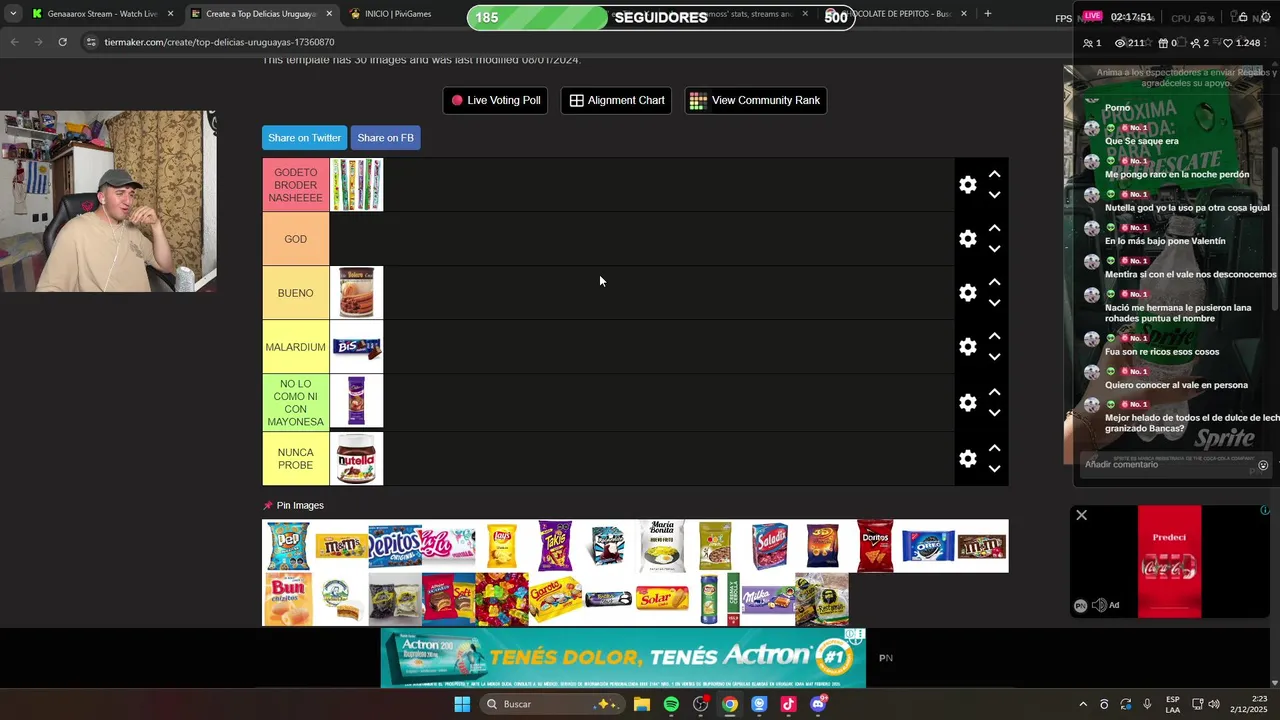
Task: View Community Rank
Action: pyautogui.click(x=755, y=100)
